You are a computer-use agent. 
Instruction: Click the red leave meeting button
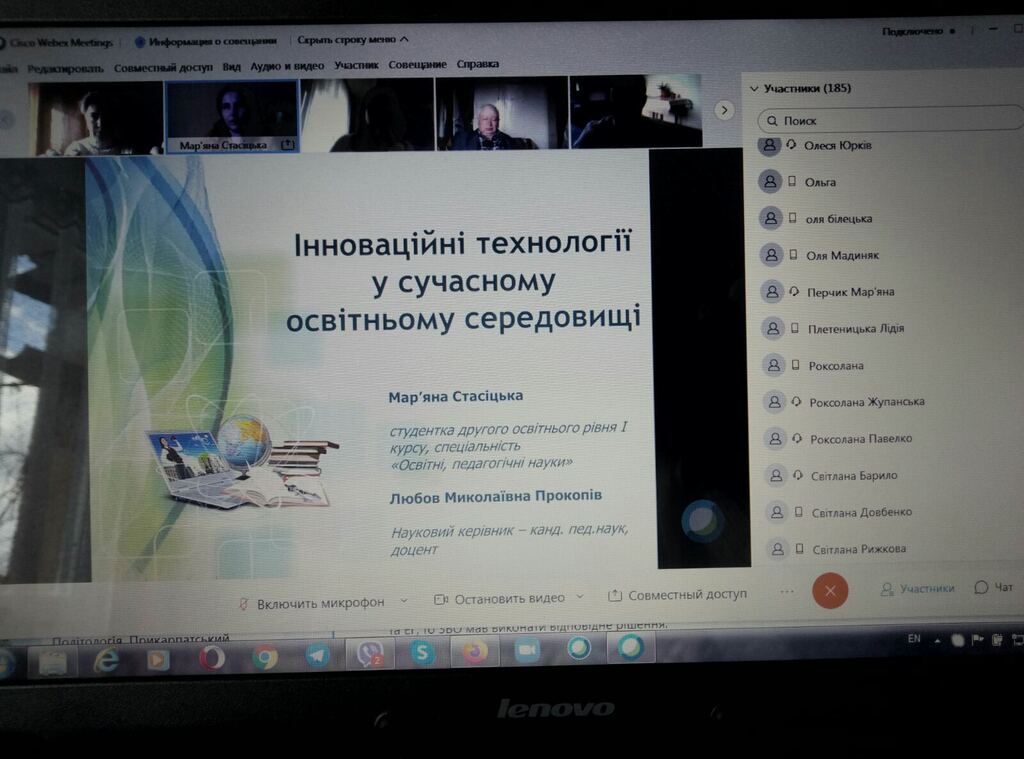[x=830, y=590]
